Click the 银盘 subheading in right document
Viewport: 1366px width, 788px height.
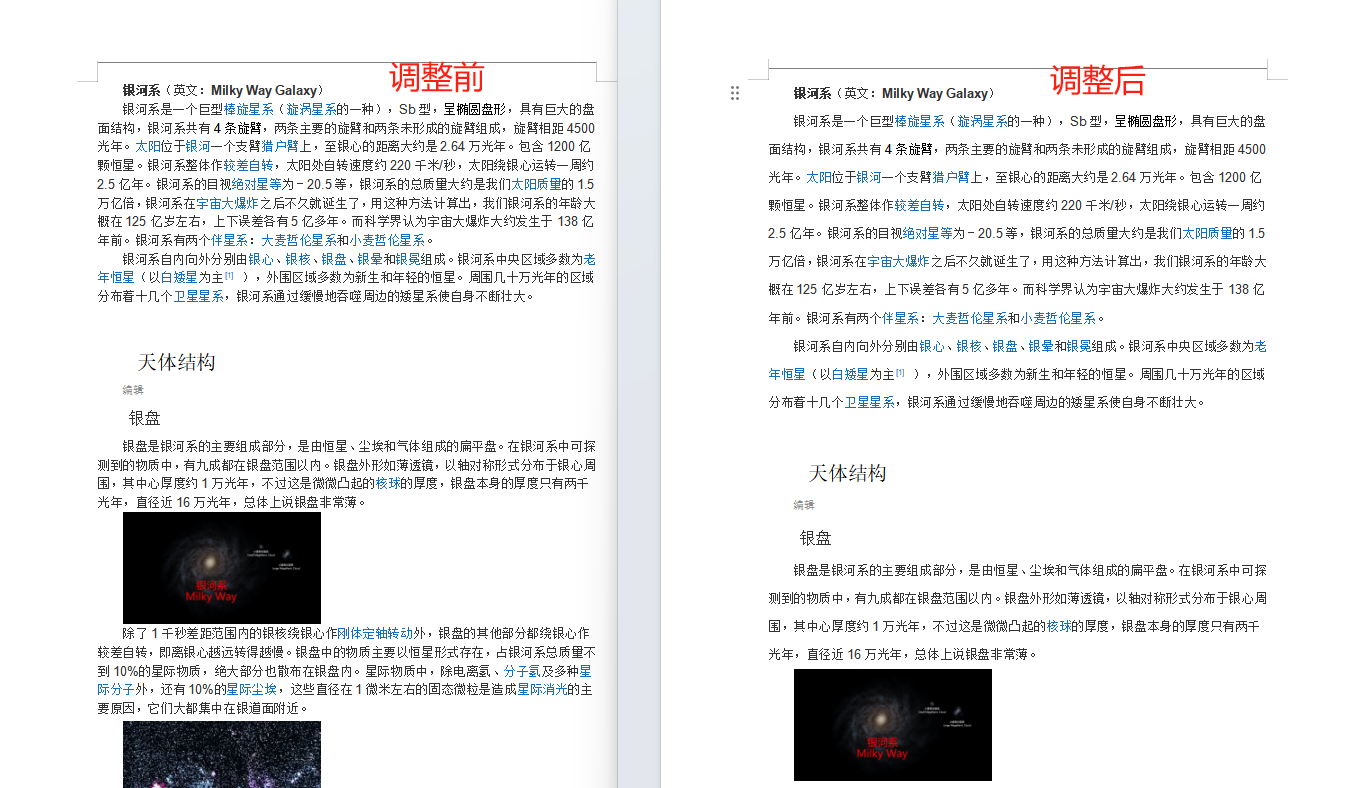[x=815, y=538]
